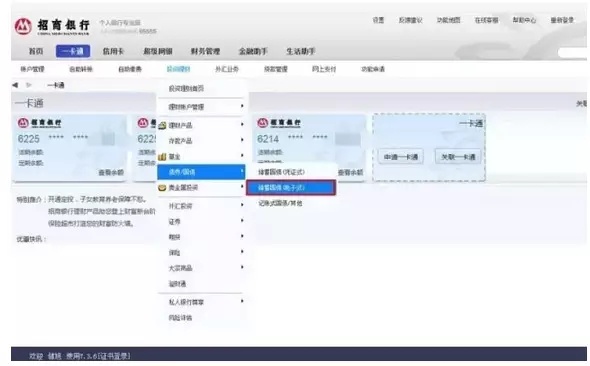Choose 投资理财首页 in the dropdown
Image resolution: width=590 pixels, height=366 pixels.
point(186,89)
